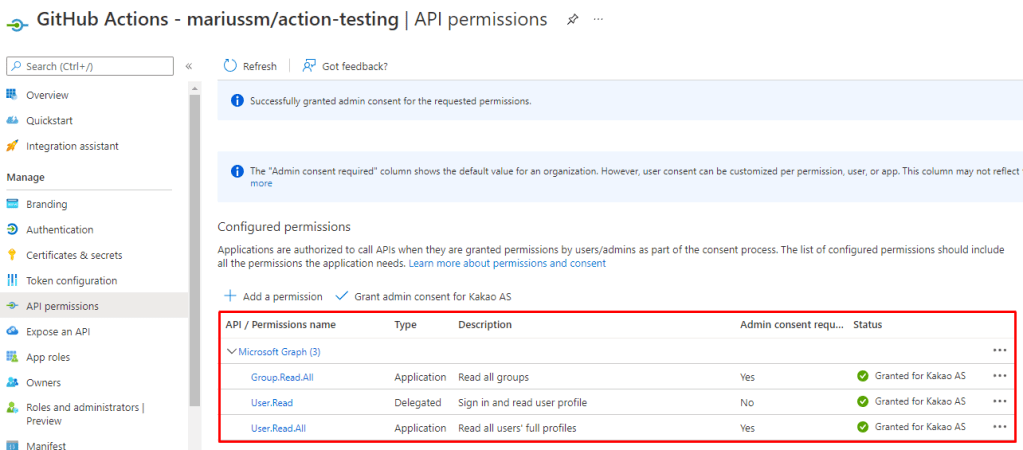This screenshot has width=1023, height=450.
Task: Go to Certificates & secrets in the sidebar
Action: (74, 255)
